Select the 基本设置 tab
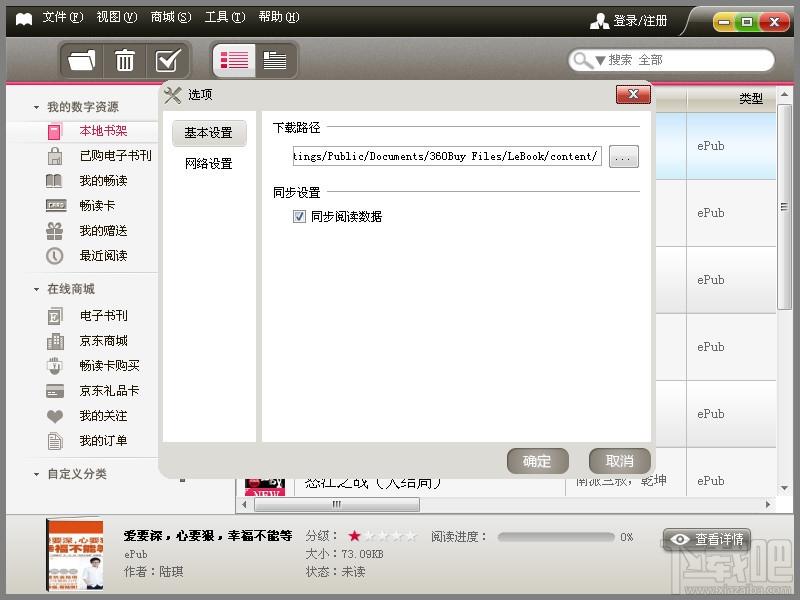The height and width of the screenshot is (600, 800). [x=209, y=133]
